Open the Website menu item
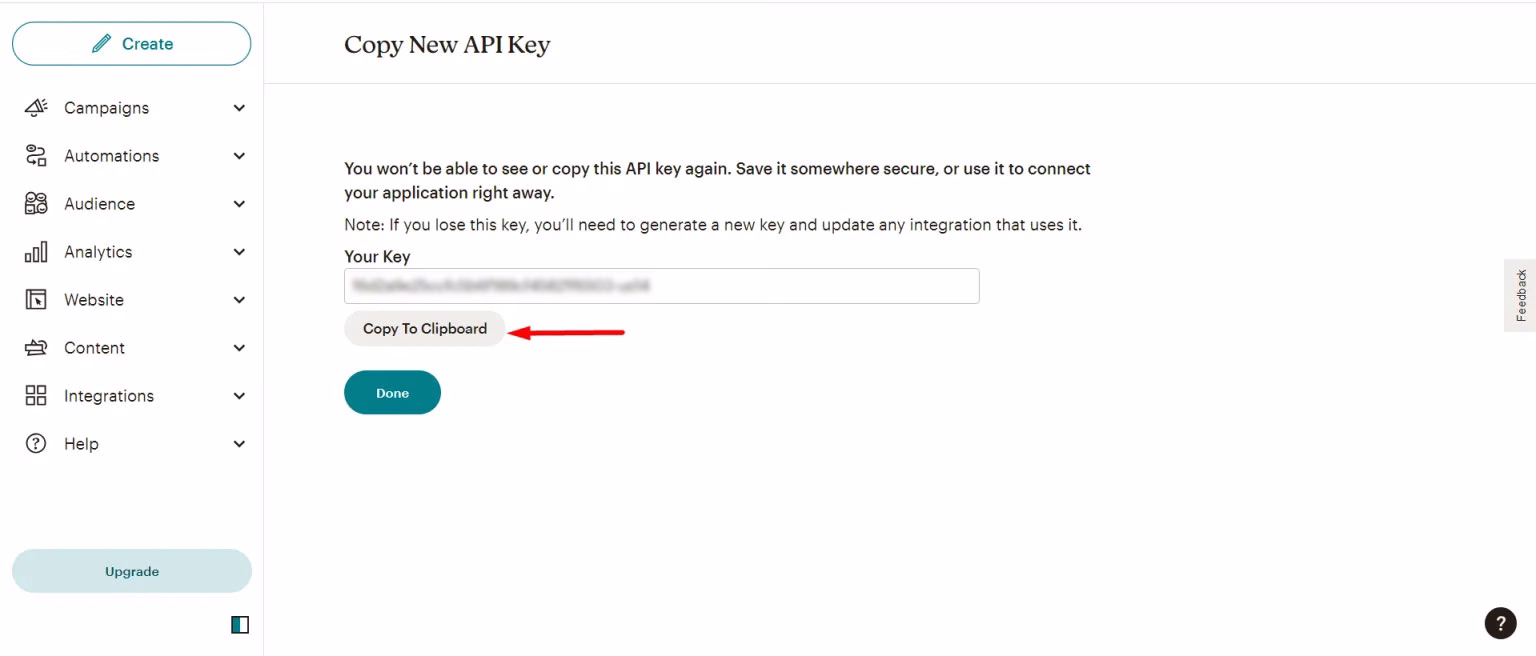Screen dimensions: 1536x656 [131, 300]
